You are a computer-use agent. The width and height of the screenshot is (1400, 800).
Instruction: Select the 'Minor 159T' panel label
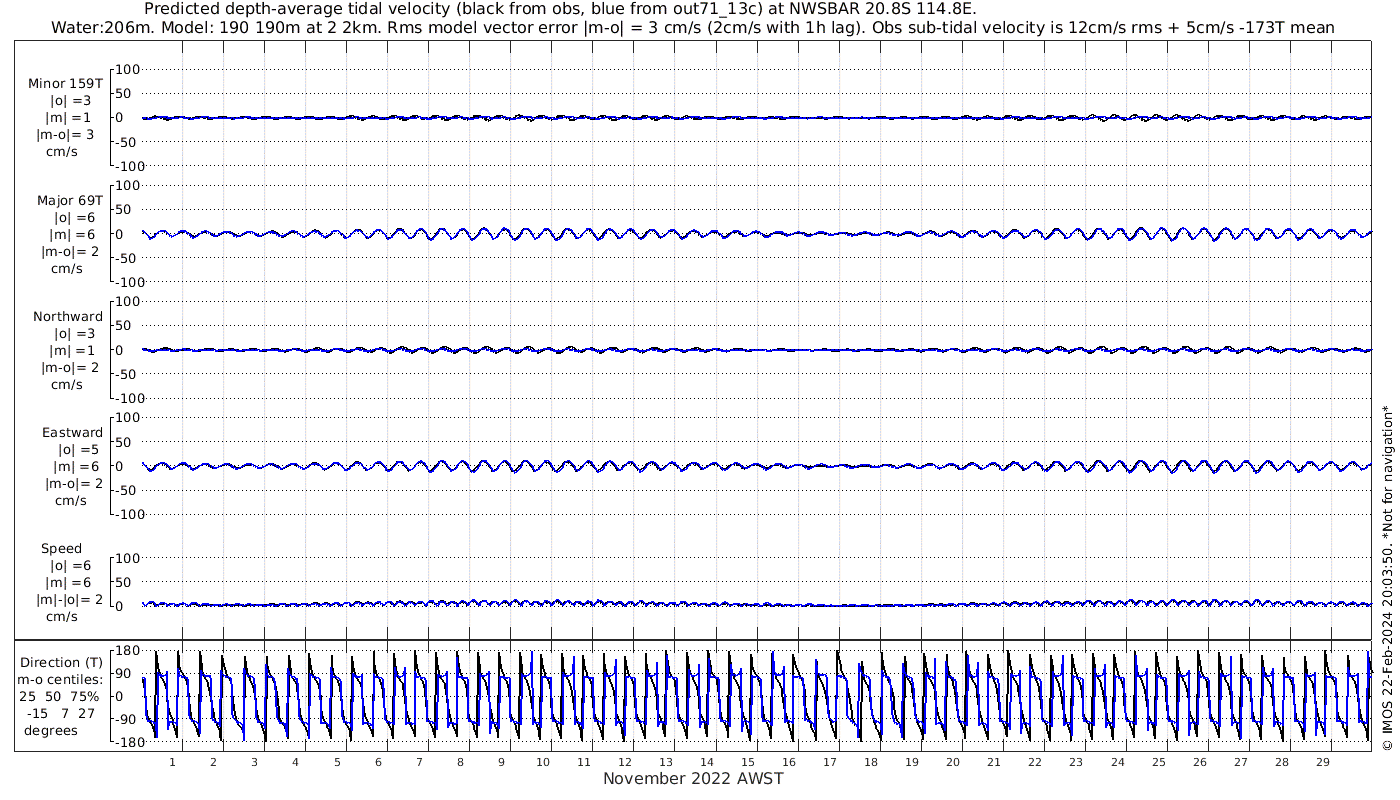coord(65,83)
